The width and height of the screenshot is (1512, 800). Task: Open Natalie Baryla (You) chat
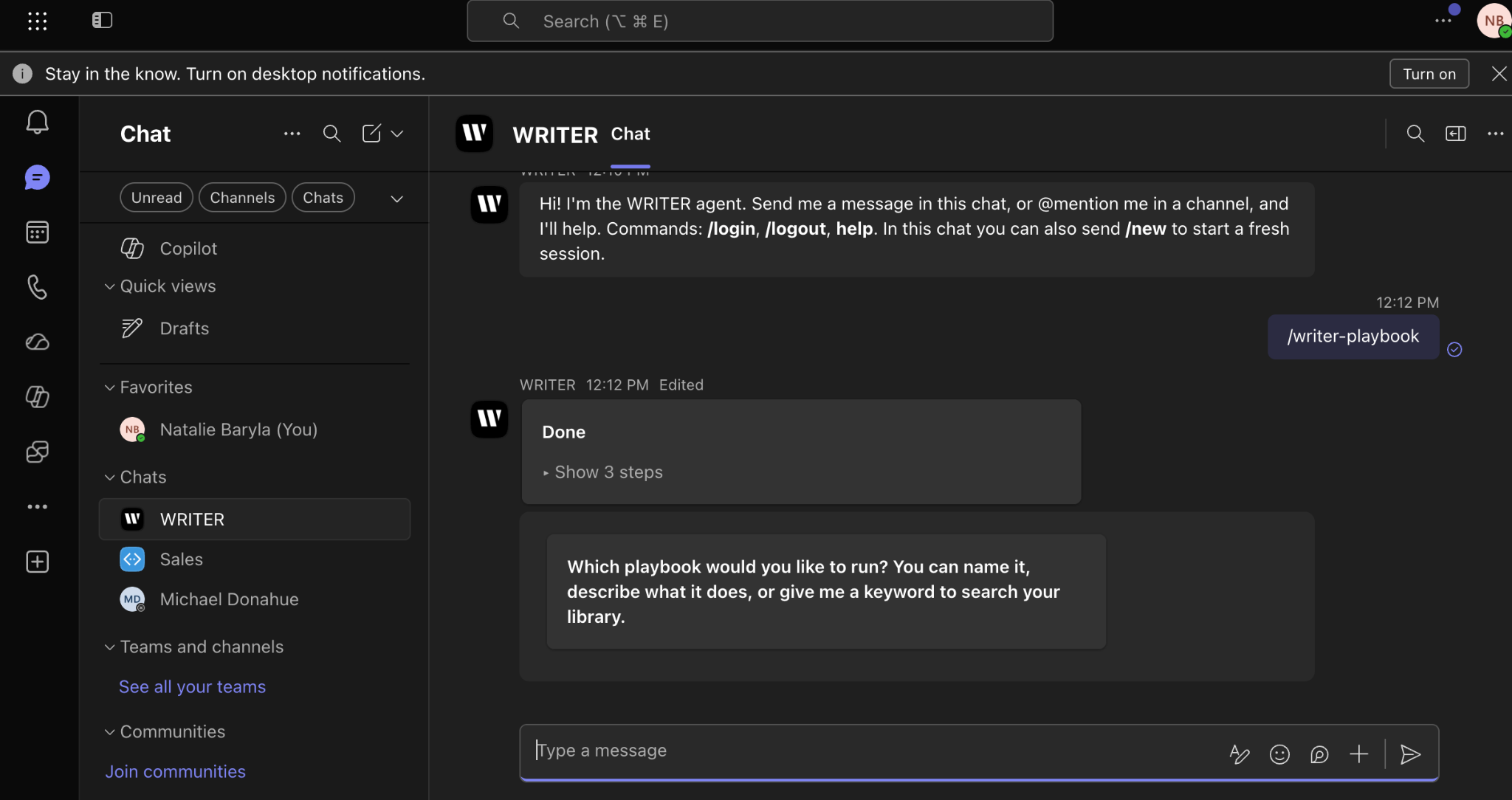[x=255, y=430]
